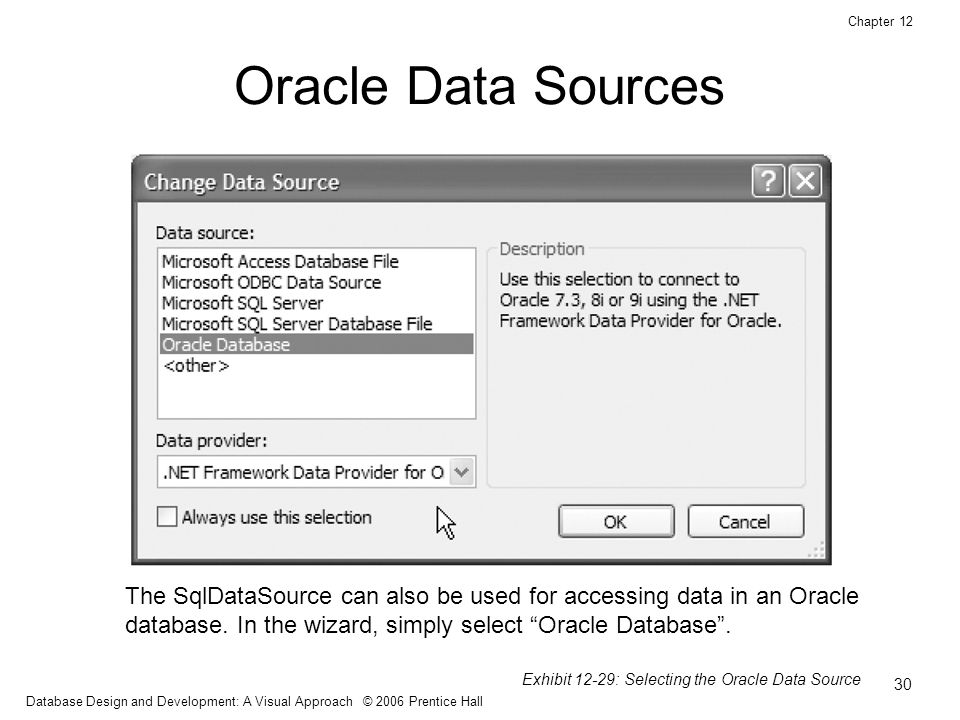Click the dialog resize grip corner
Image resolution: width=960 pixels, height=720 pixels.
pyautogui.click(x=816, y=549)
